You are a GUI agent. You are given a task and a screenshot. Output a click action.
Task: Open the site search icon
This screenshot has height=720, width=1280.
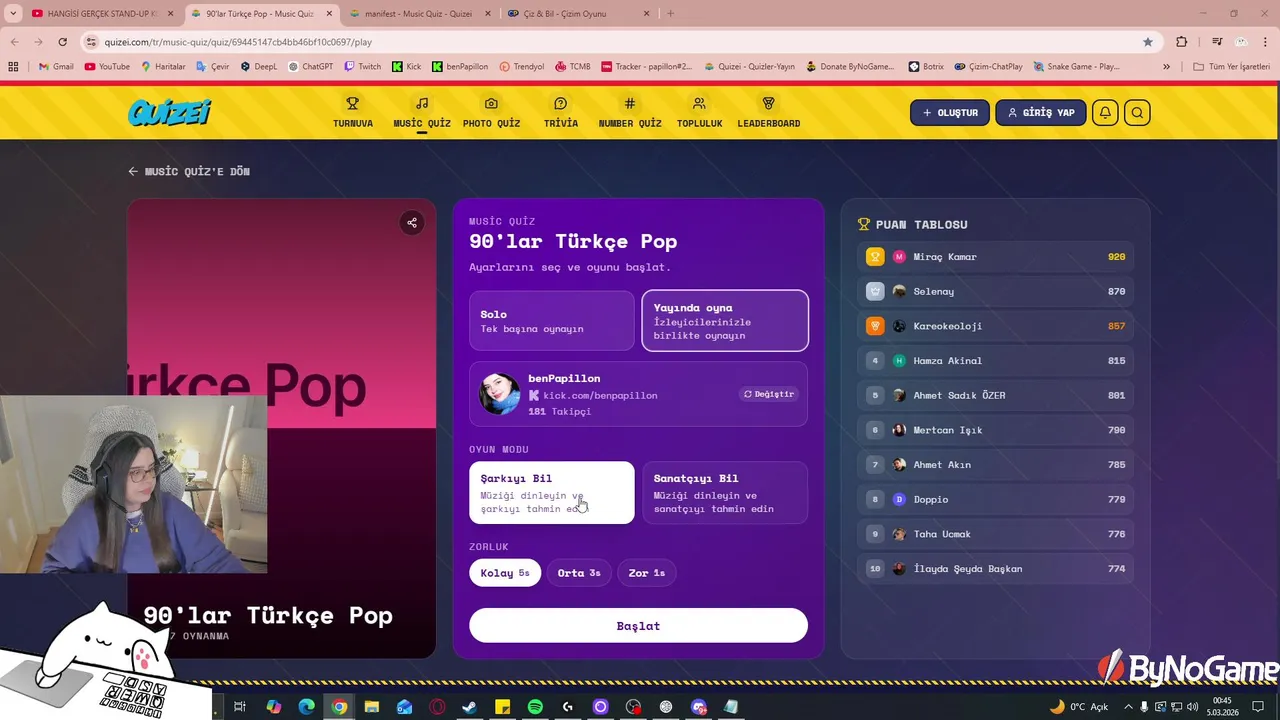coord(1137,112)
